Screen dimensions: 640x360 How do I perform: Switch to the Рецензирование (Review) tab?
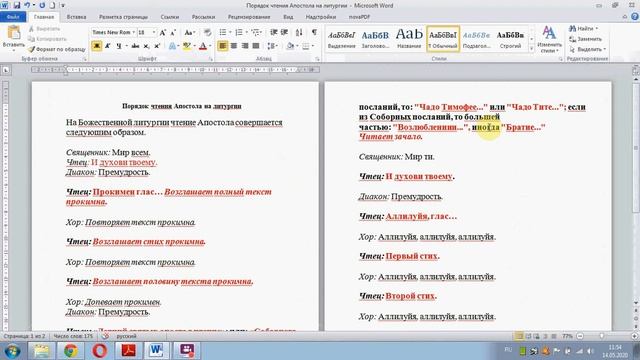click(x=249, y=17)
